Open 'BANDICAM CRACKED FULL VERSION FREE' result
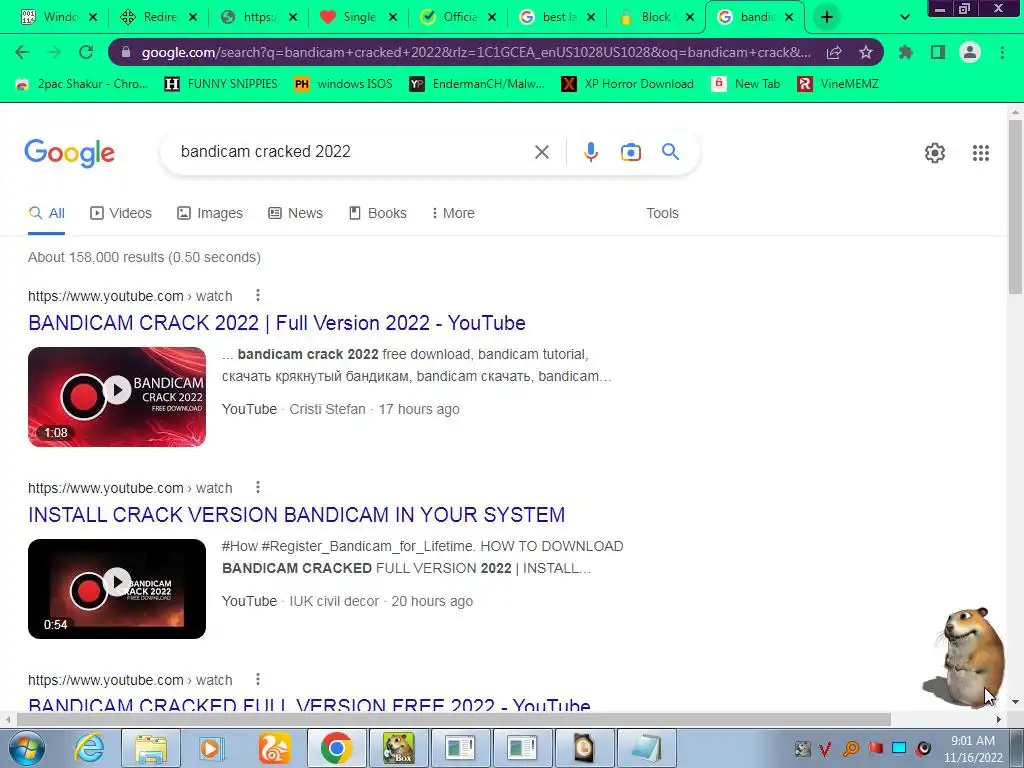The width and height of the screenshot is (1024, 768). [310, 704]
